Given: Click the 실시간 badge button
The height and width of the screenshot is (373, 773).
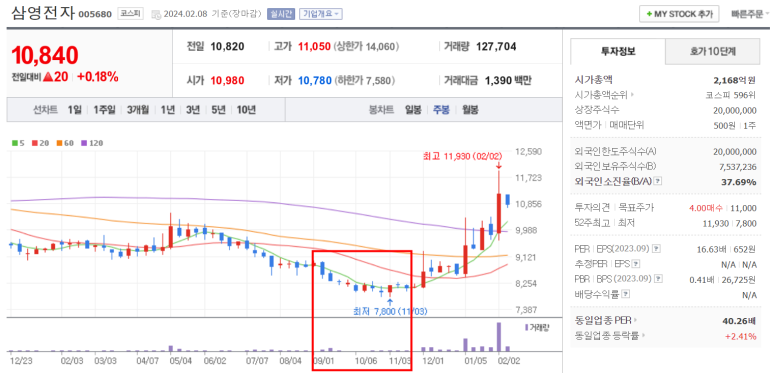Looking at the screenshot, I should [x=281, y=14].
